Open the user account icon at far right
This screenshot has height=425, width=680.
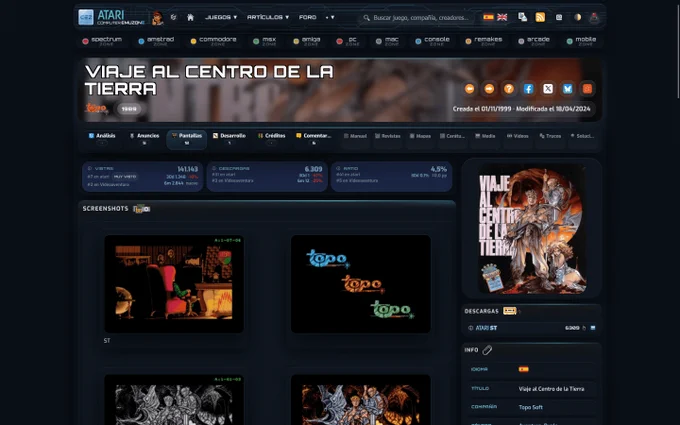click(594, 17)
